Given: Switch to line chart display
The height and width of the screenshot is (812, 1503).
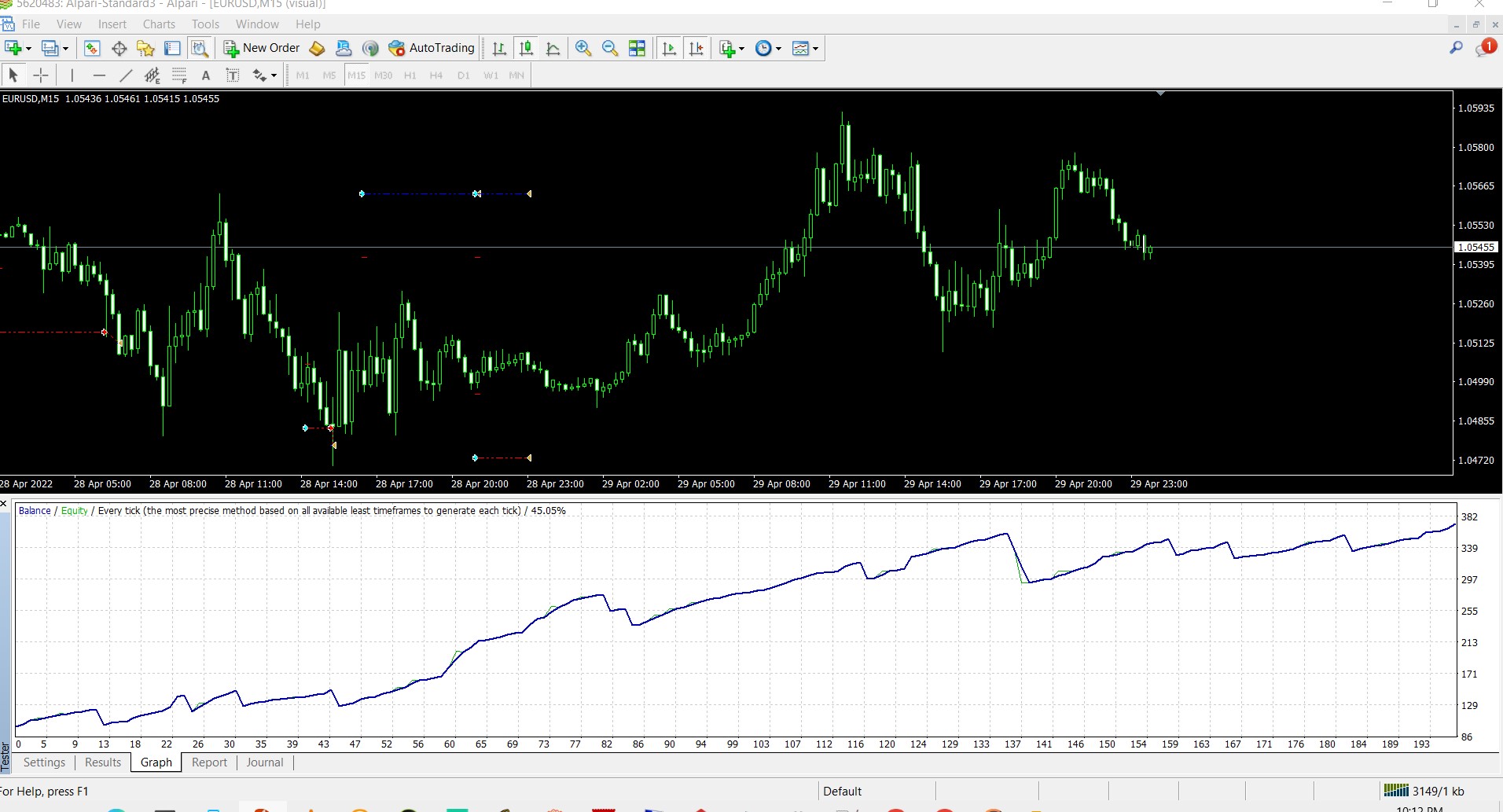Looking at the screenshot, I should [553, 49].
